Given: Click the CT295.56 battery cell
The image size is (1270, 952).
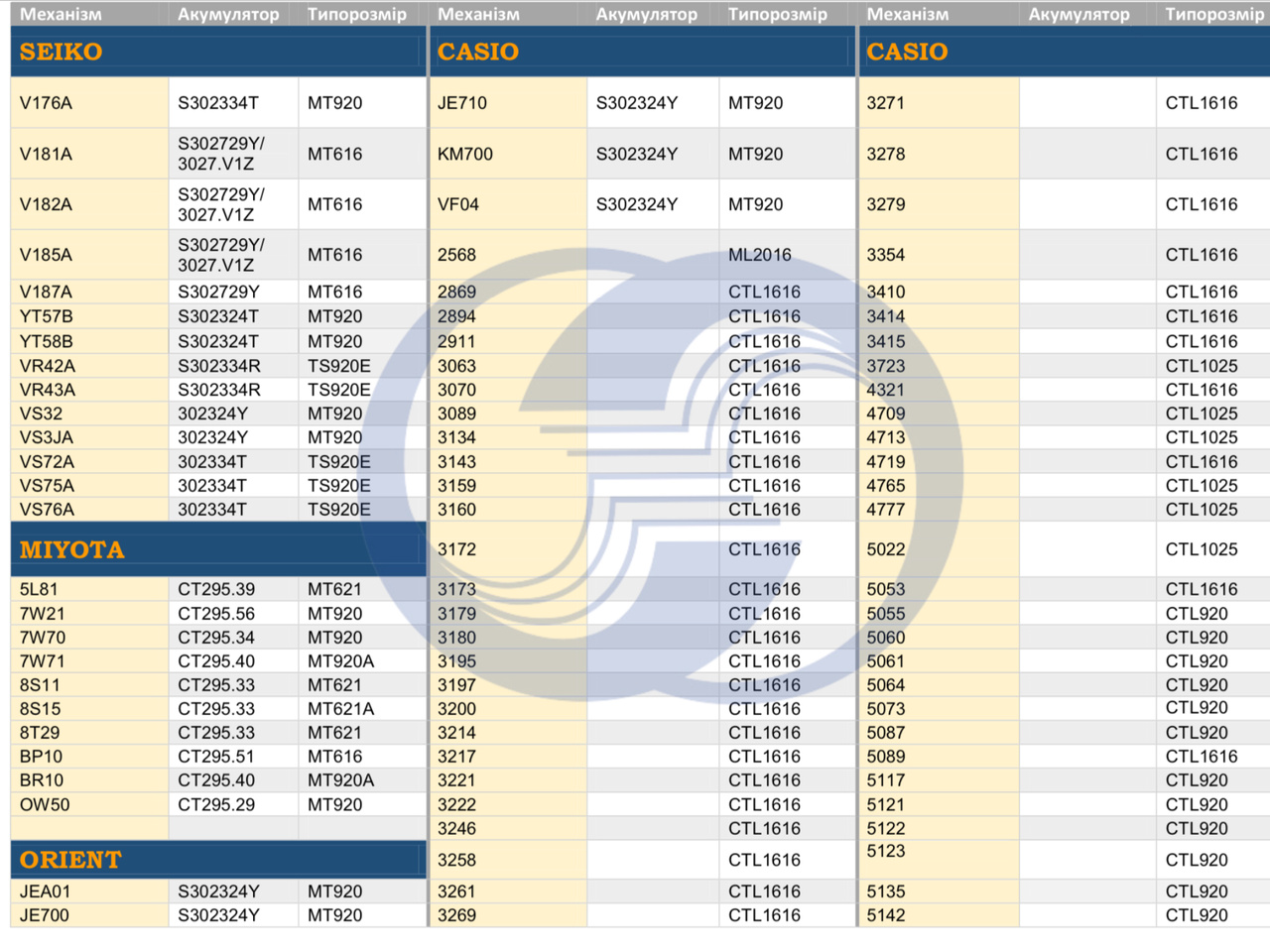Looking at the screenshot, I should [216, 614].
